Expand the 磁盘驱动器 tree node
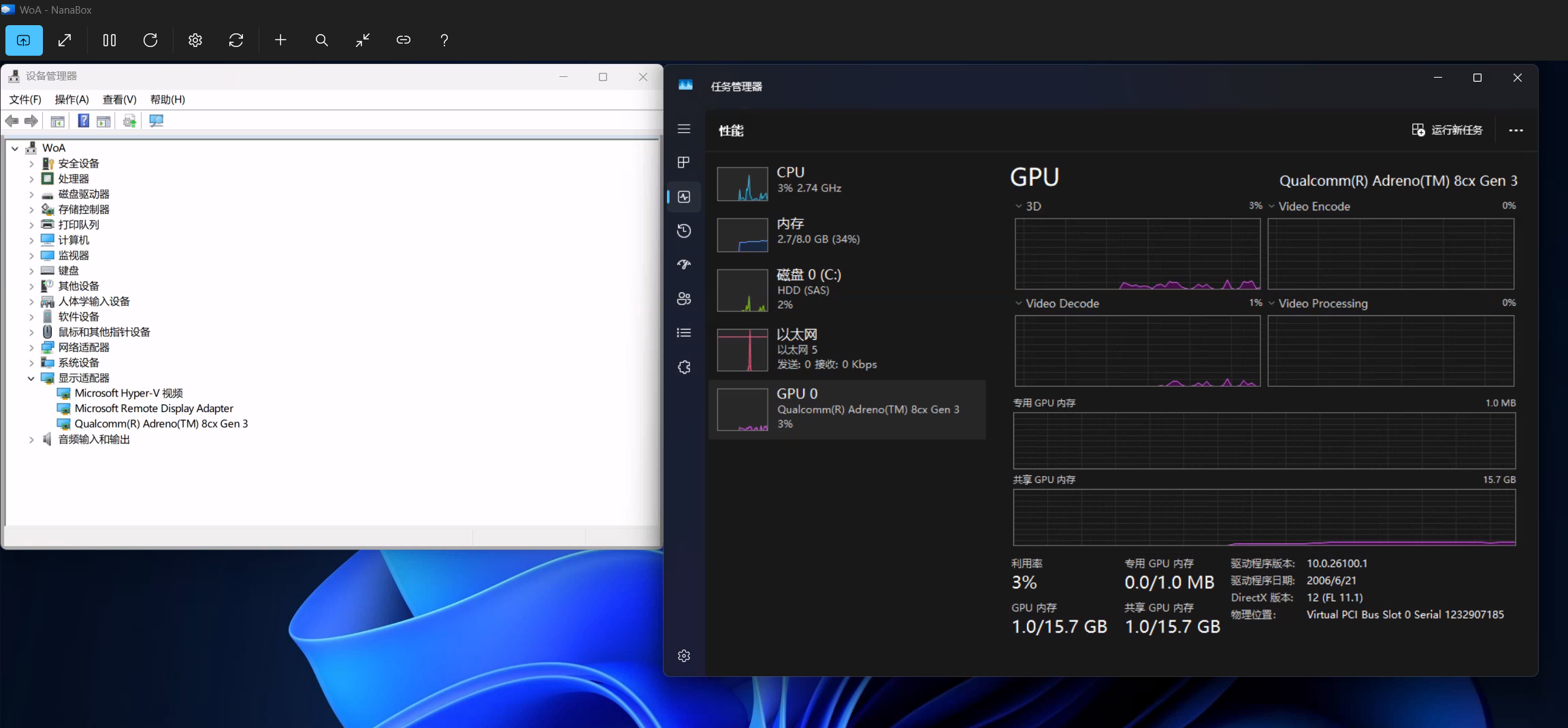Image resolution: width=1568 pixels, height=728 pixels. click(31, 194)
